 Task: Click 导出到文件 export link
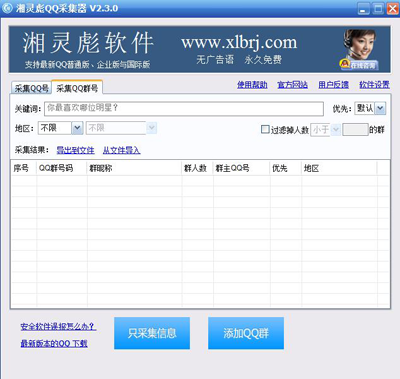click(x=75, y=150)
